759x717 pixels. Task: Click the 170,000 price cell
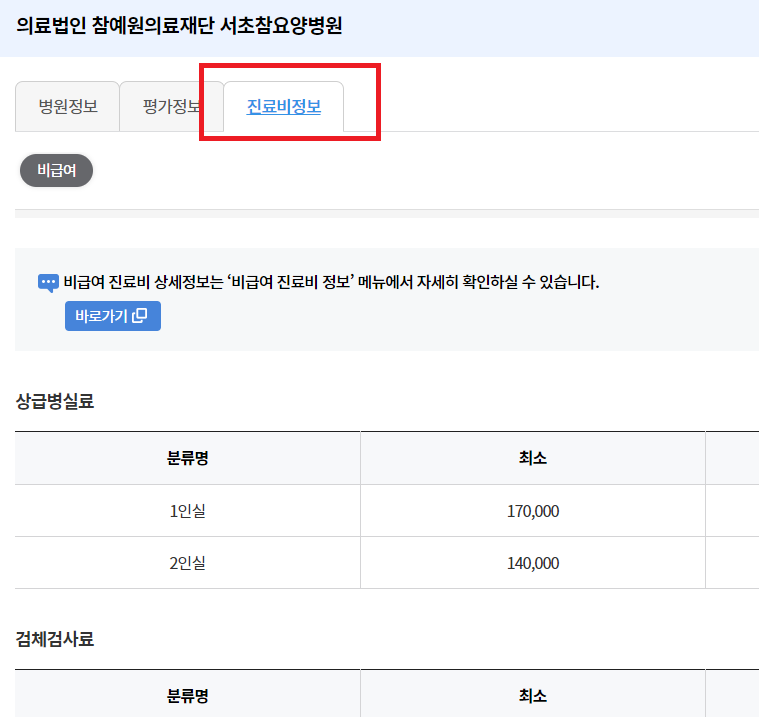point(533,511)
